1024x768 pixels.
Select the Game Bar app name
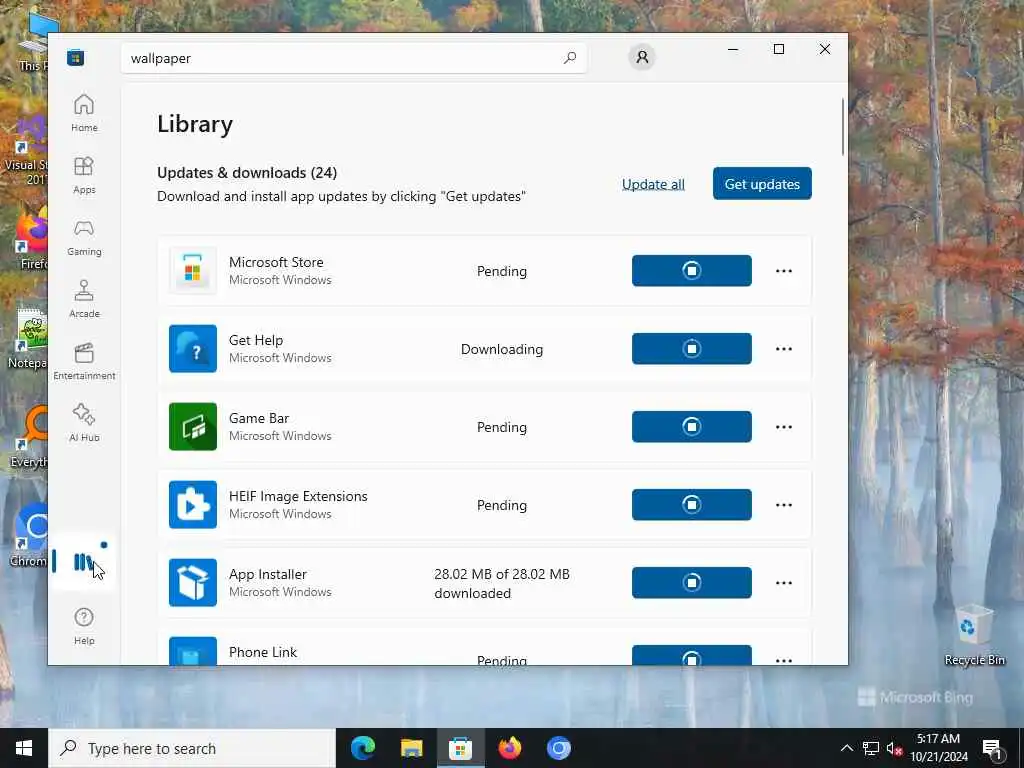[x=259, y=418]
